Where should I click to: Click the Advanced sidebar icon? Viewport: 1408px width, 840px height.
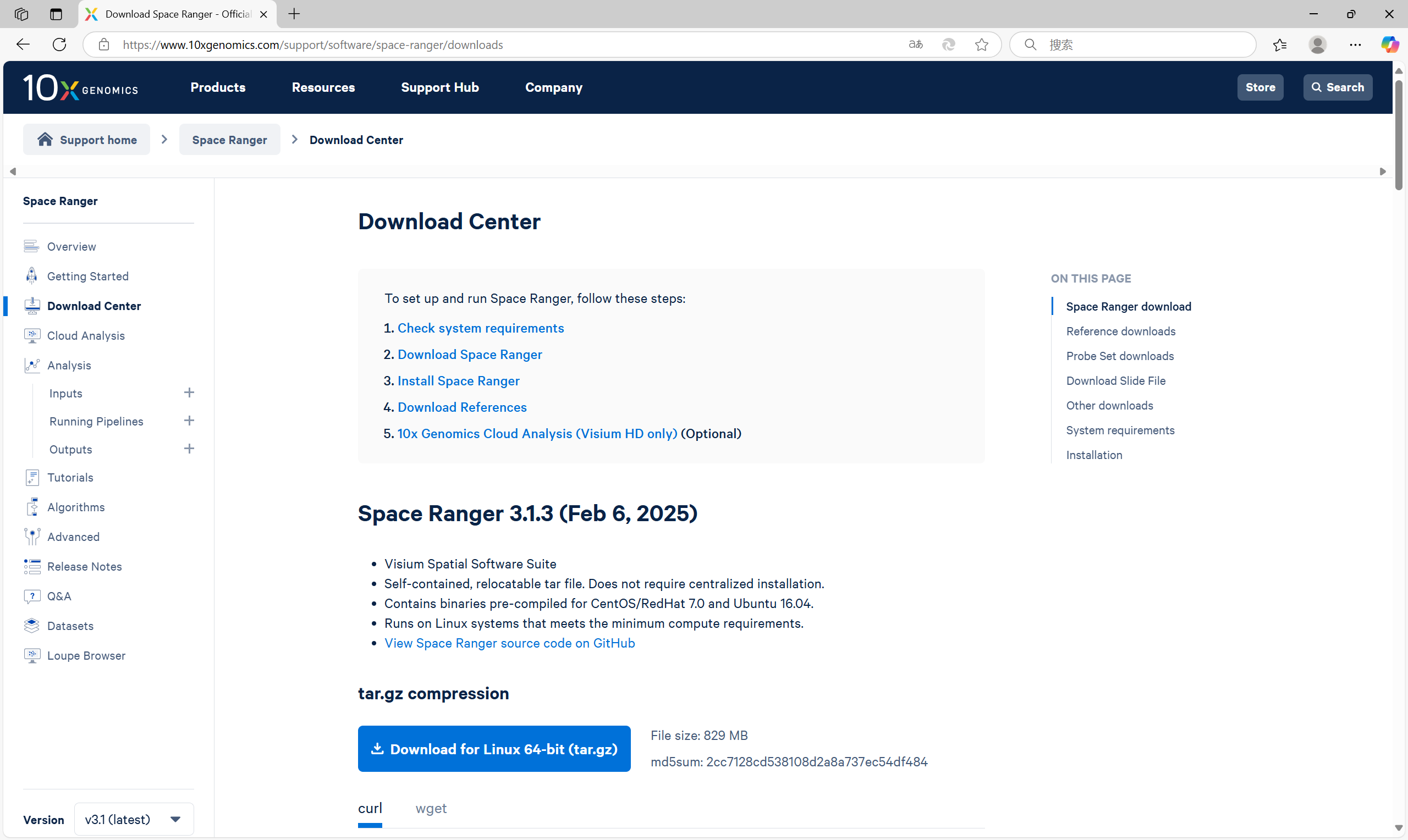pyautogui.click(x=32, y=537)
